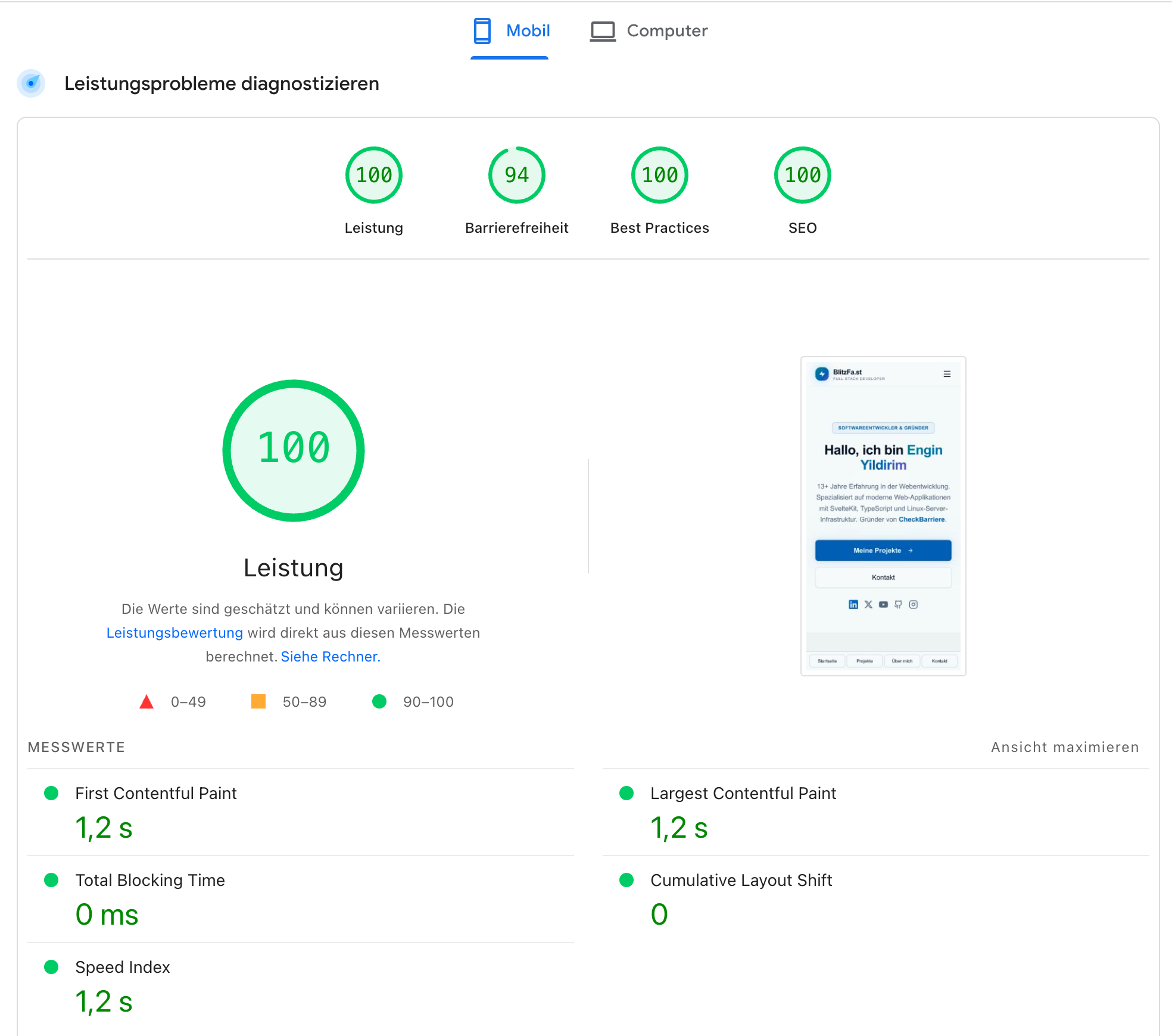The height and width of the screenshot is (1036, 1172).
Task: Click the Über mich footer link in the preview
Action: 902,661
